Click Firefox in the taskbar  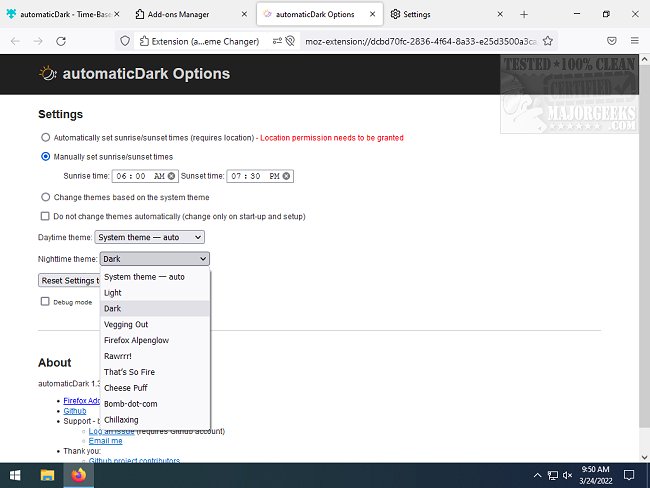pyautogui.click(x=78, y=475)
